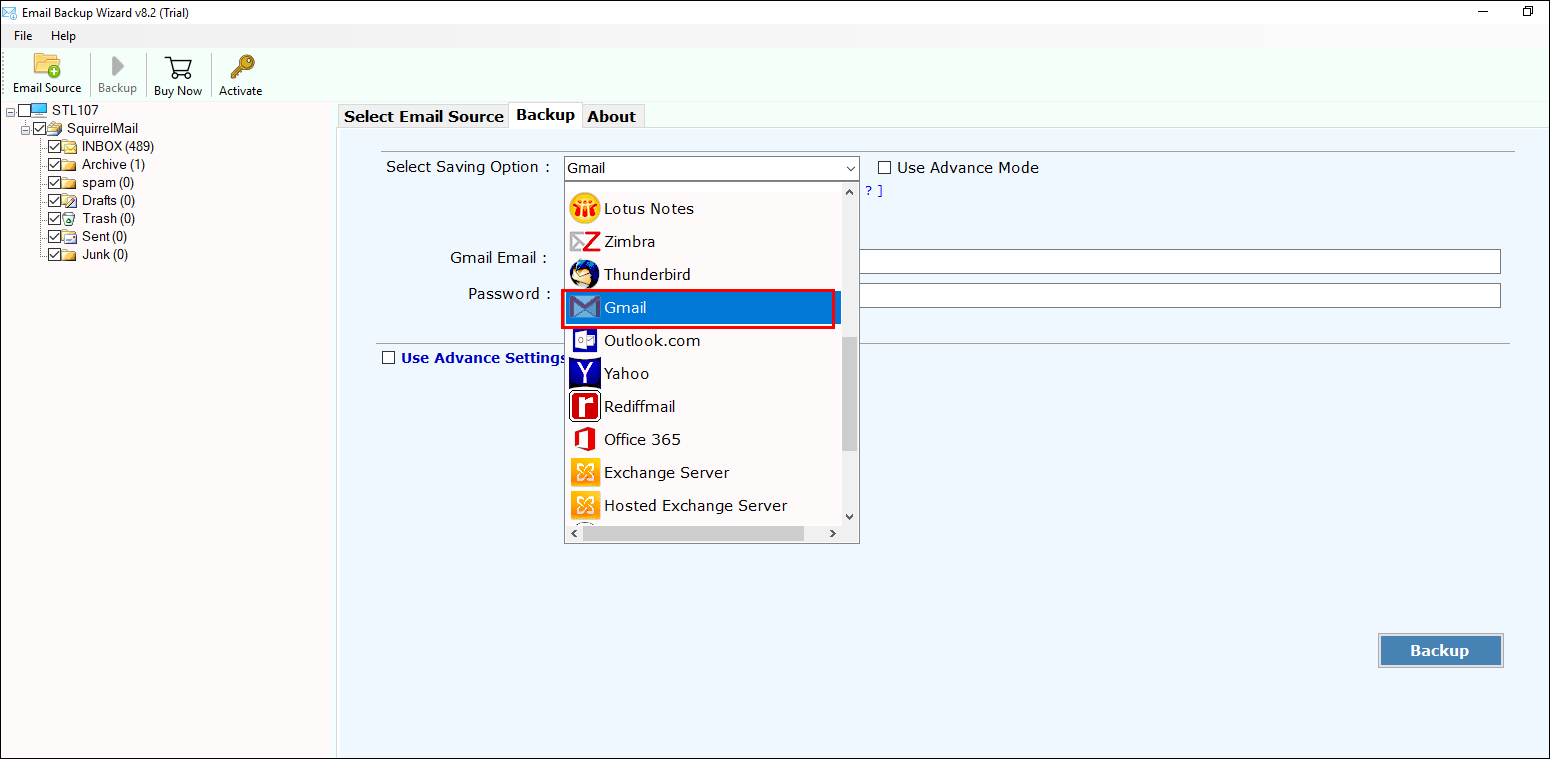Click the Sent folder icon

tap(70, 236)
